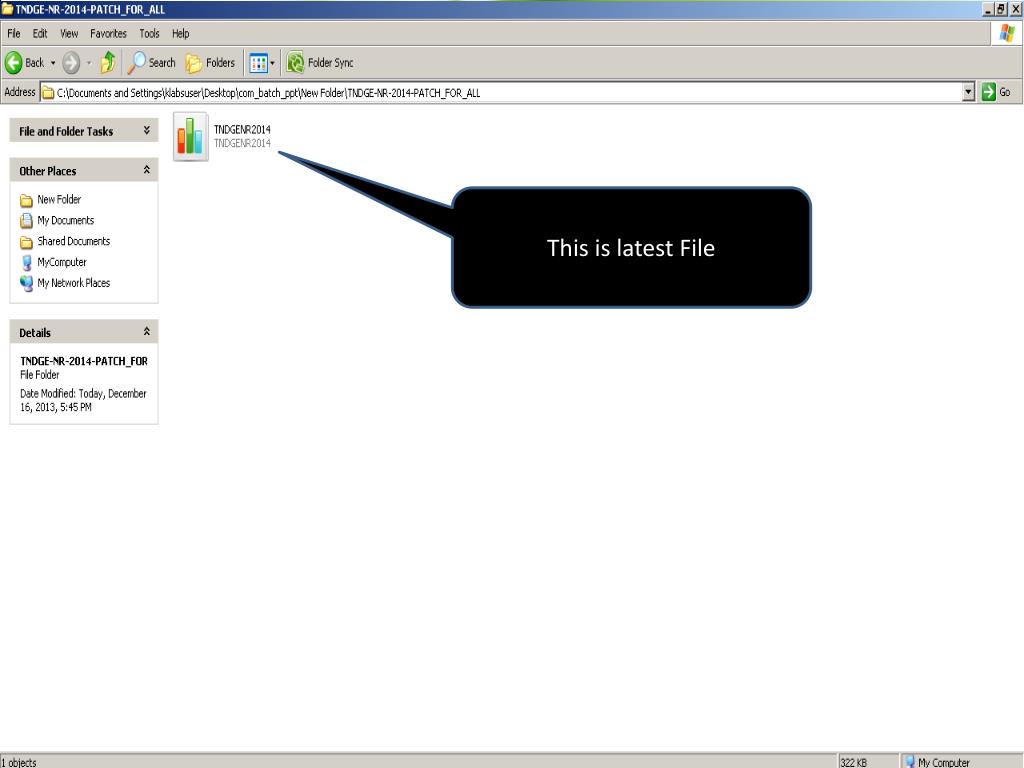Viewport: 1024px width, 768px height.
Task: Click the Back navigation button
Action: 25,63
